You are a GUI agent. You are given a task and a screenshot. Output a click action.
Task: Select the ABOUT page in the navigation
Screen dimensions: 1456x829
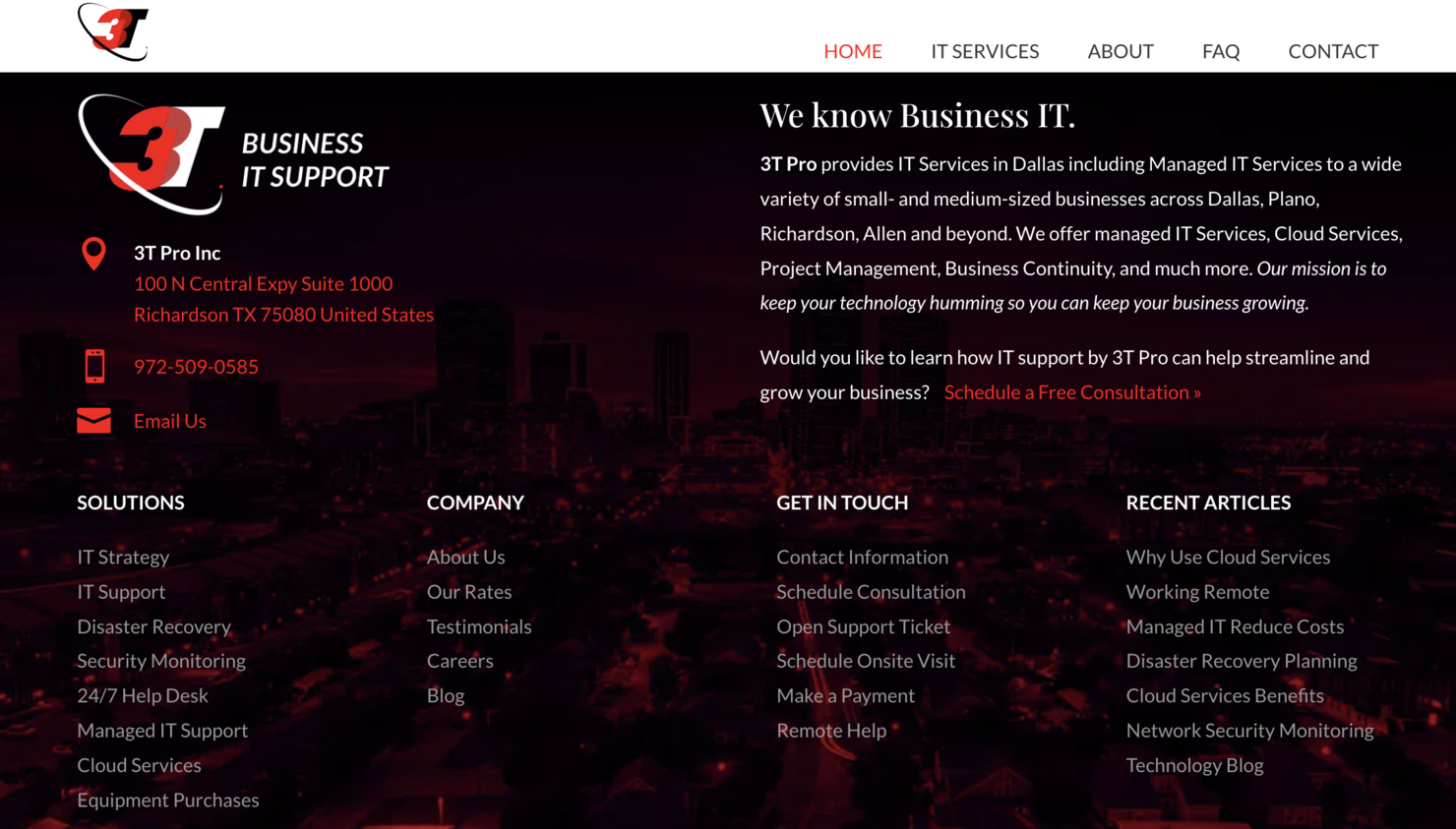[1120, 51]
